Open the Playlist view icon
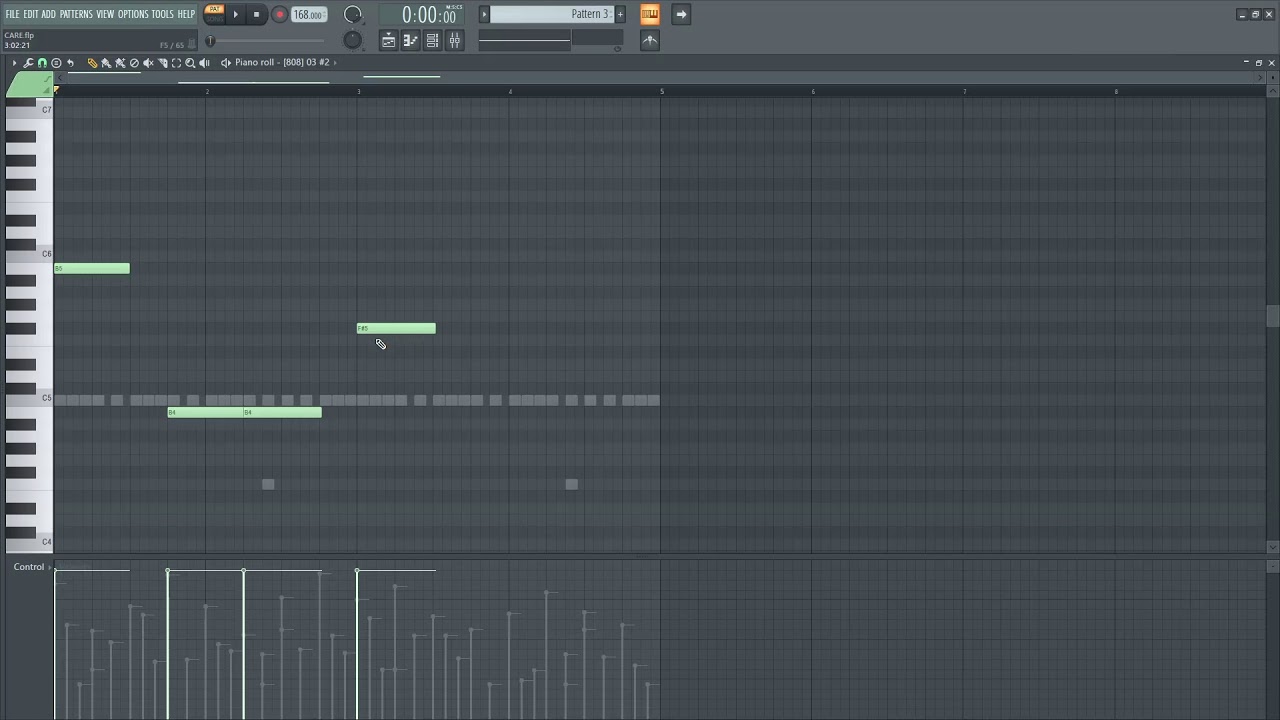This screenshot has width=1280, height=720. click(x=389, y=40)
